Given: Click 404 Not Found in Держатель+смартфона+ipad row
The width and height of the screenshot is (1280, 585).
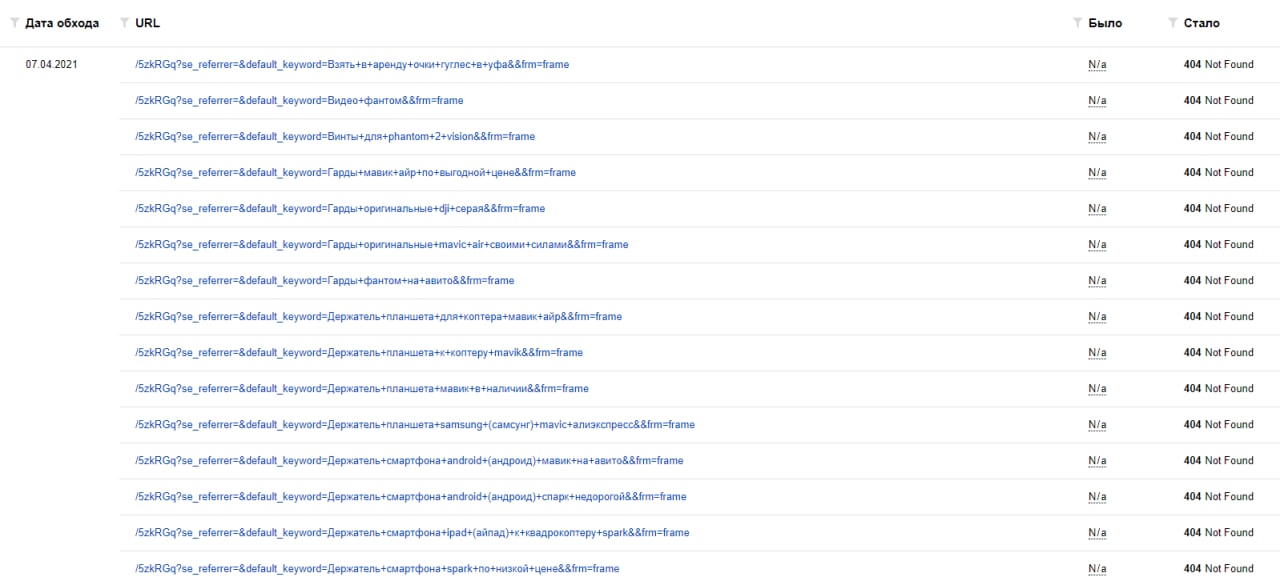Looking at the screenshot, I should click(1218, 532).
